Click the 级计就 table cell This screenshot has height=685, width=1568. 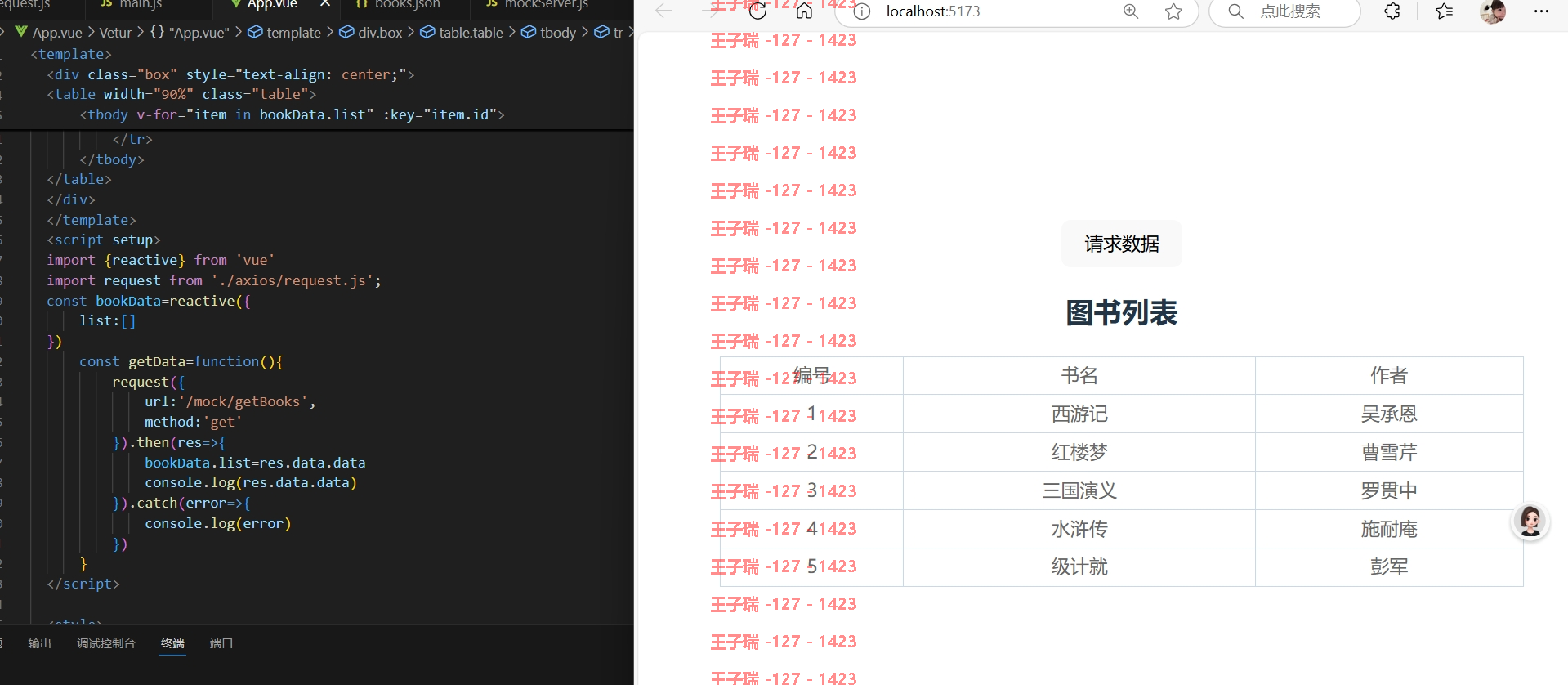1079,566
